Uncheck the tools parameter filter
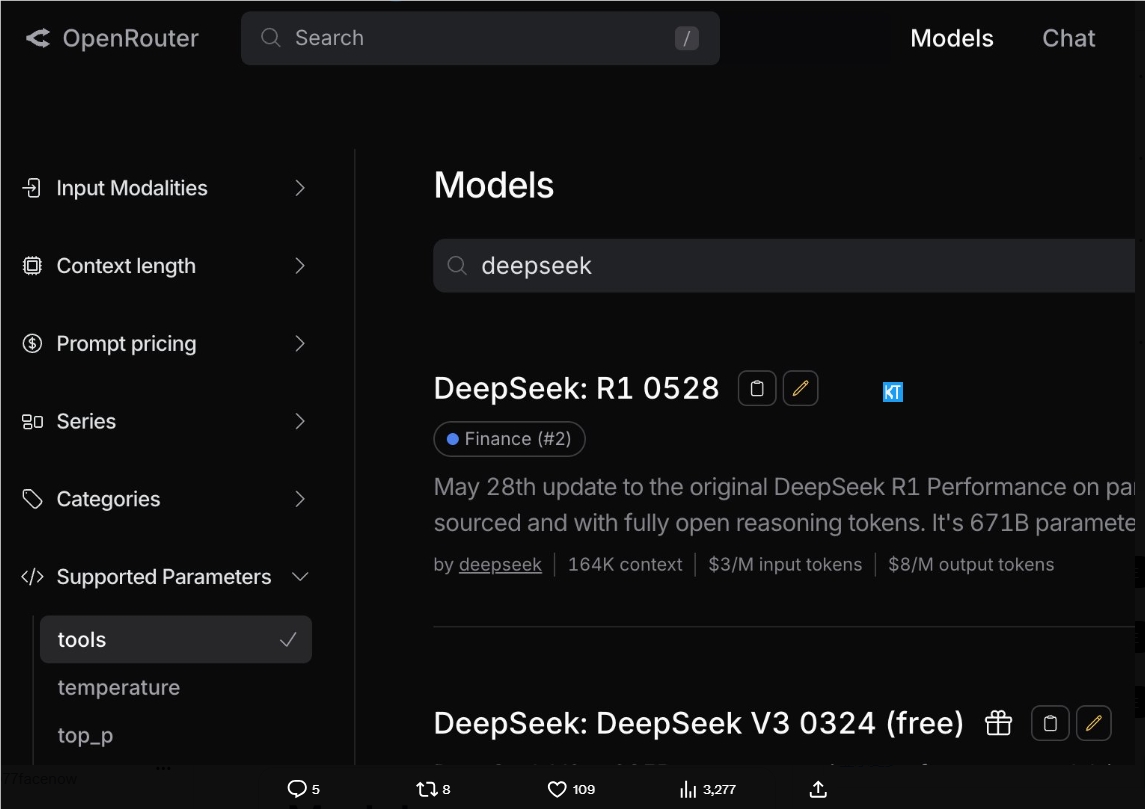The width and height of the screenshot is (1145, 809). (x=176, y=640)
